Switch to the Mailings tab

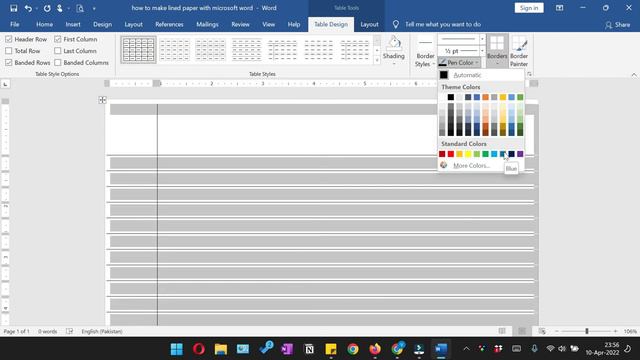(x=207, y=24)
